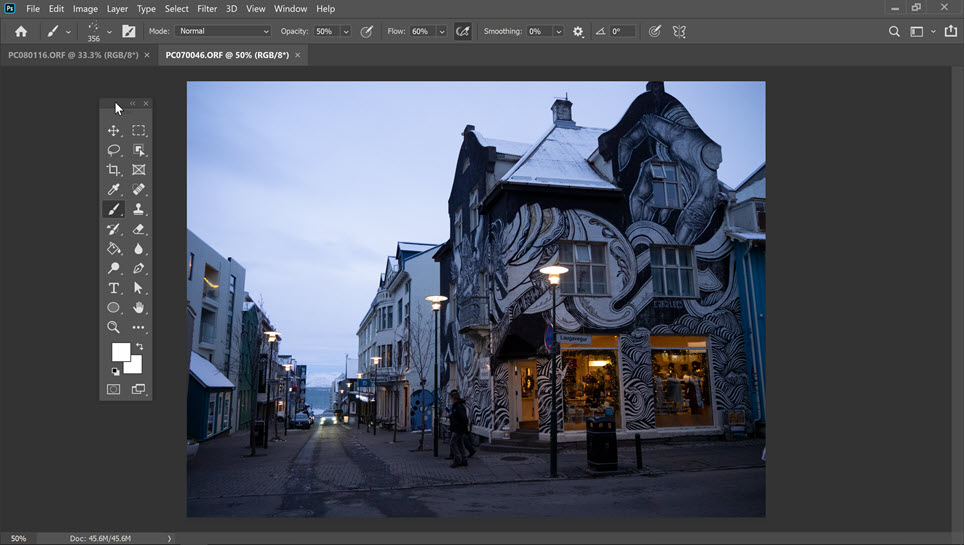Toggle Quick Mask mode
Image resolution: width=965 pixels, height=545 pixels.
click(114, 389)
